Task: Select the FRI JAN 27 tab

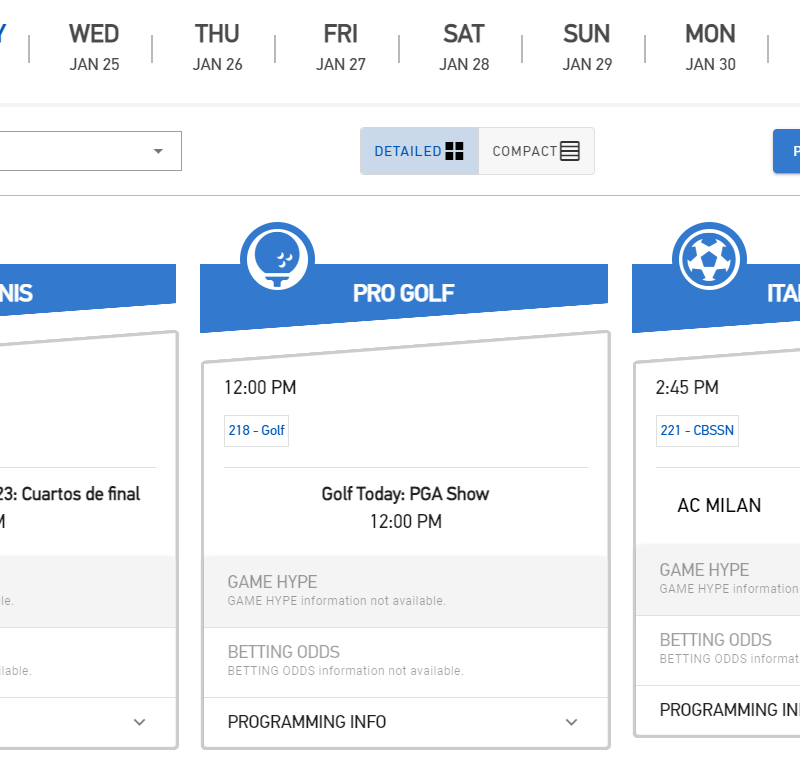Action: 340,46
